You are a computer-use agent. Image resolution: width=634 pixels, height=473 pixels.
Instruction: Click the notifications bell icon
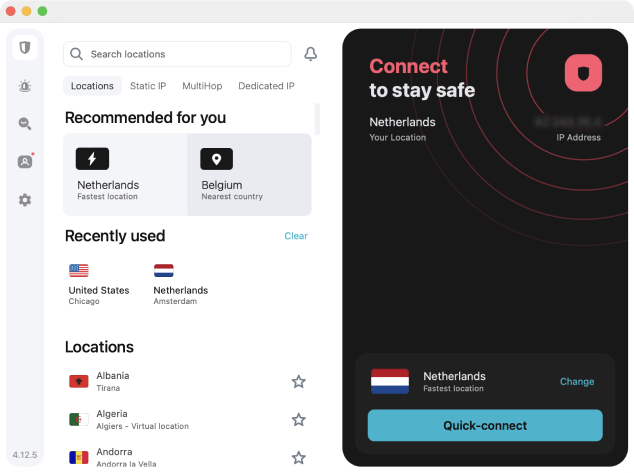310,54
